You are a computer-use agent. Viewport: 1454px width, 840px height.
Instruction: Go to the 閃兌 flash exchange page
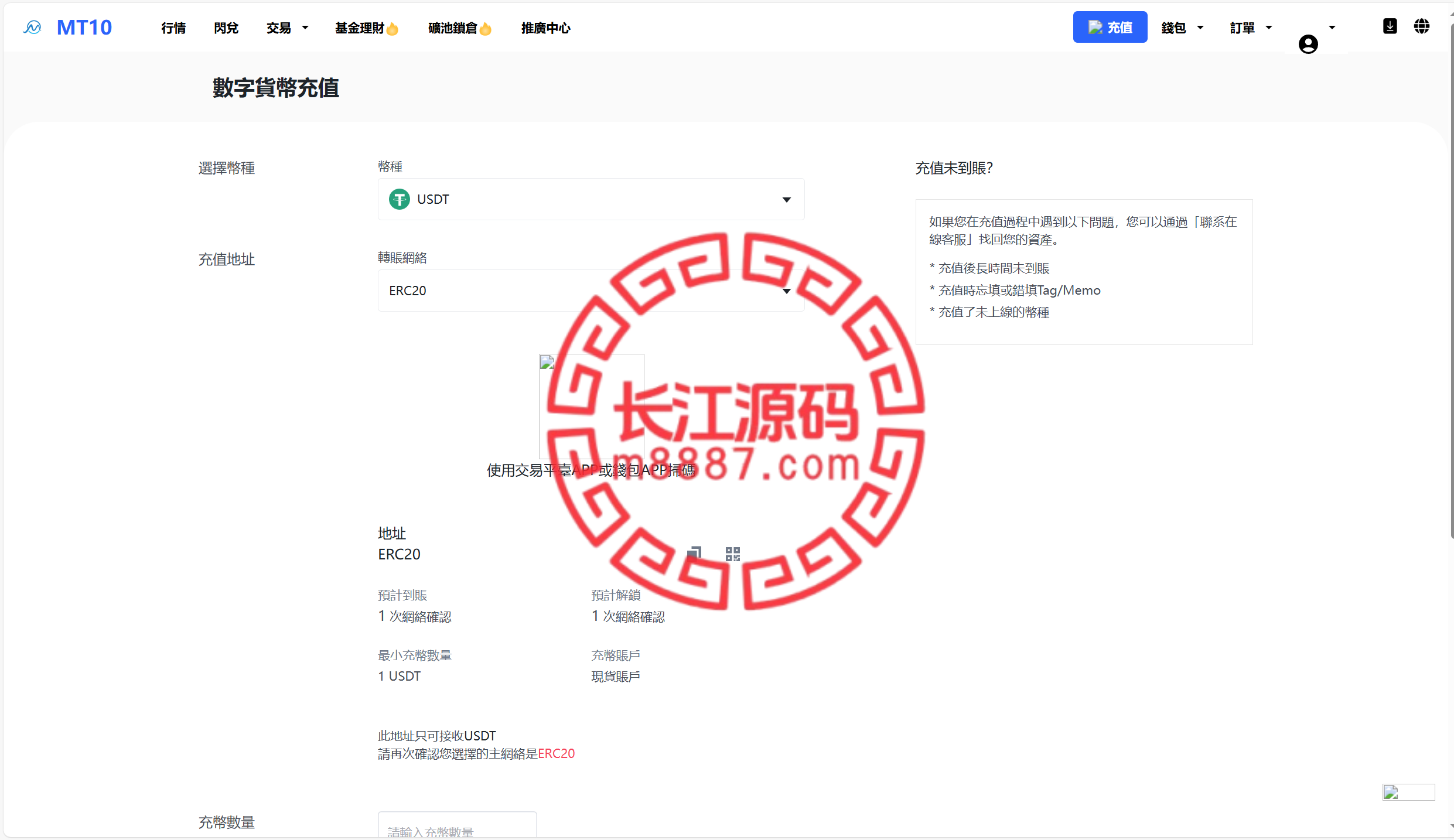[x=226, y=28]
